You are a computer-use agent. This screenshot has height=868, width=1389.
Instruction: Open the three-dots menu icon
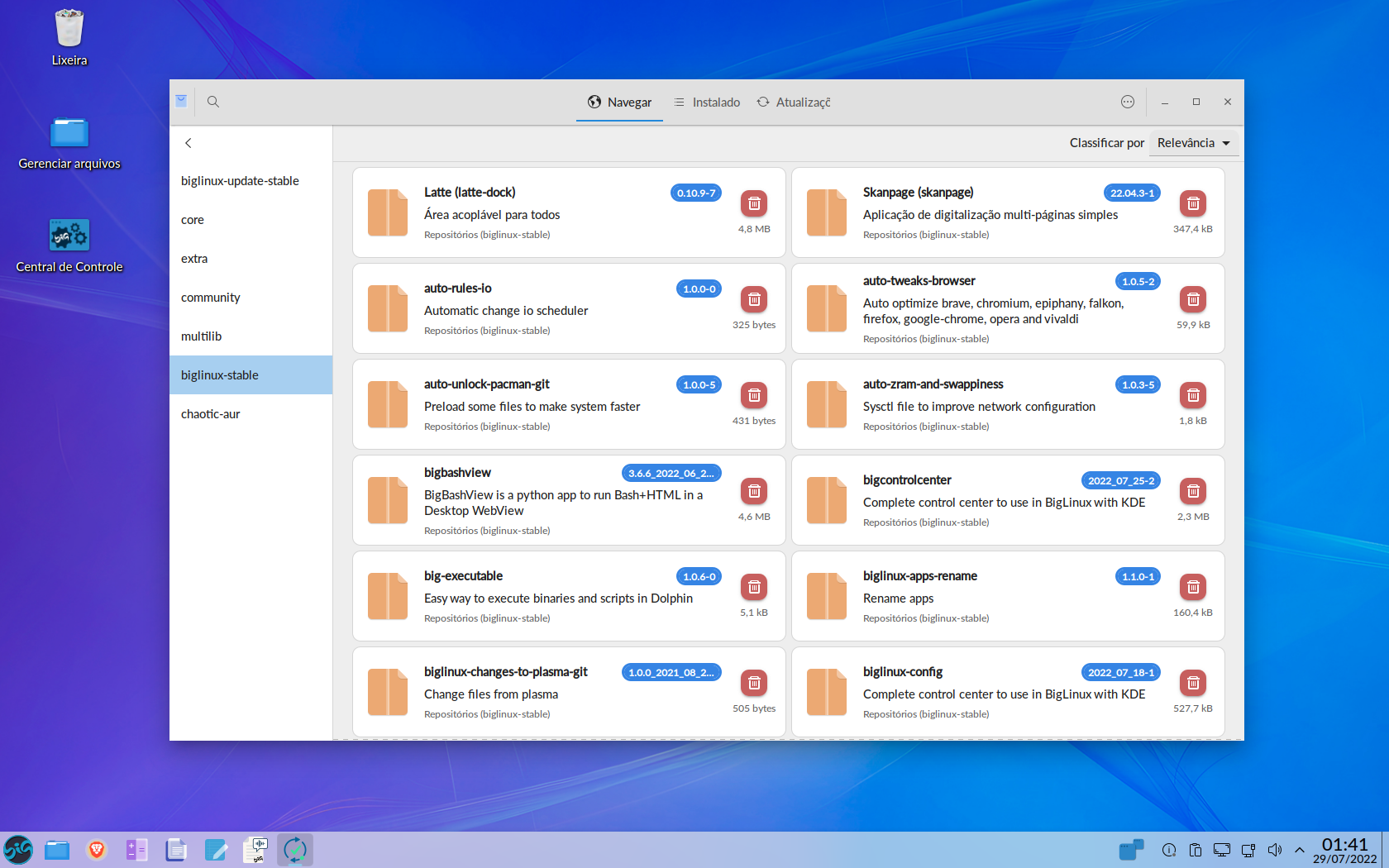1128,102
